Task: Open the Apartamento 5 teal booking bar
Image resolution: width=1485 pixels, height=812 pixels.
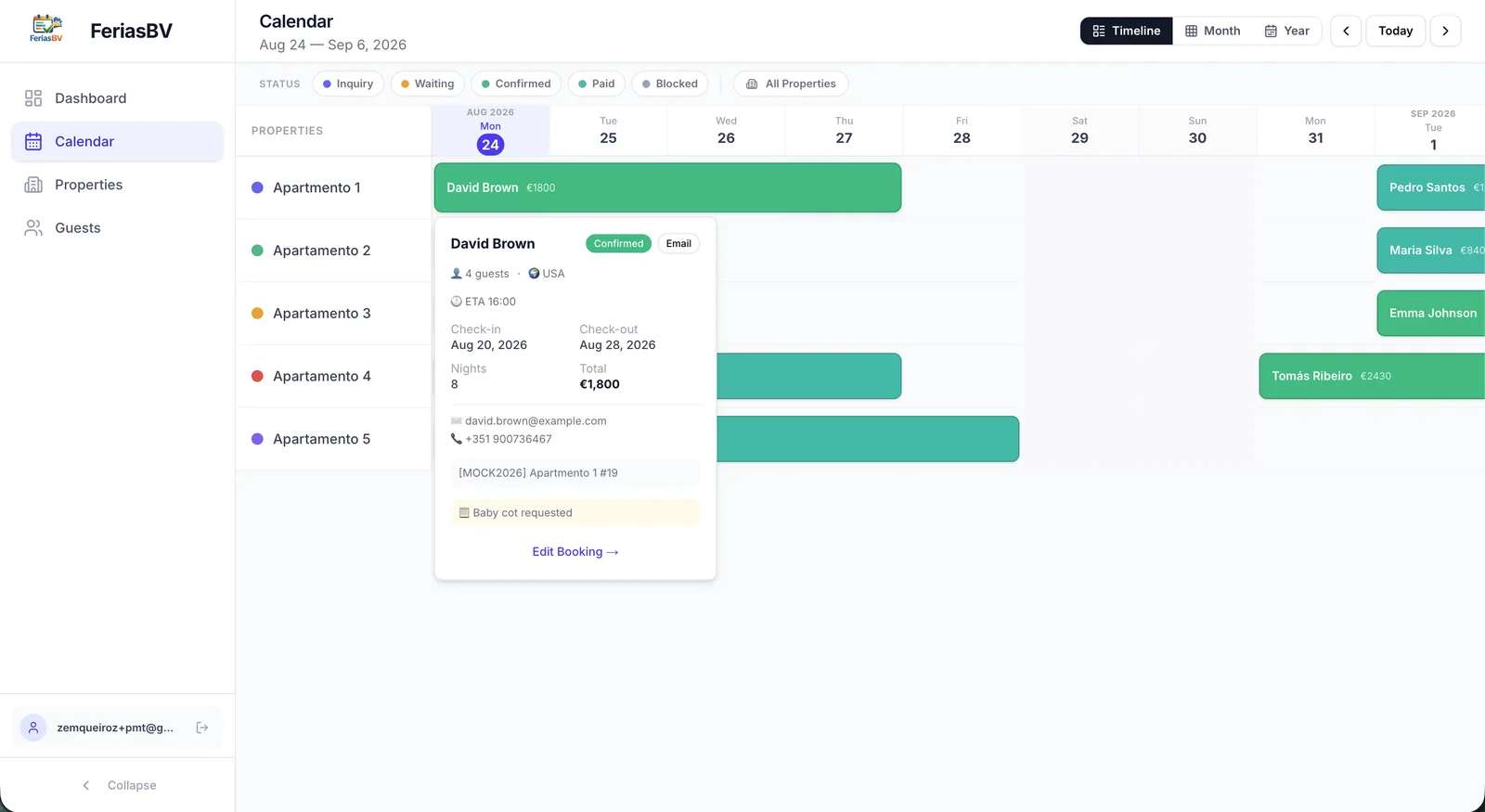Action: click(x=868, y=439)
